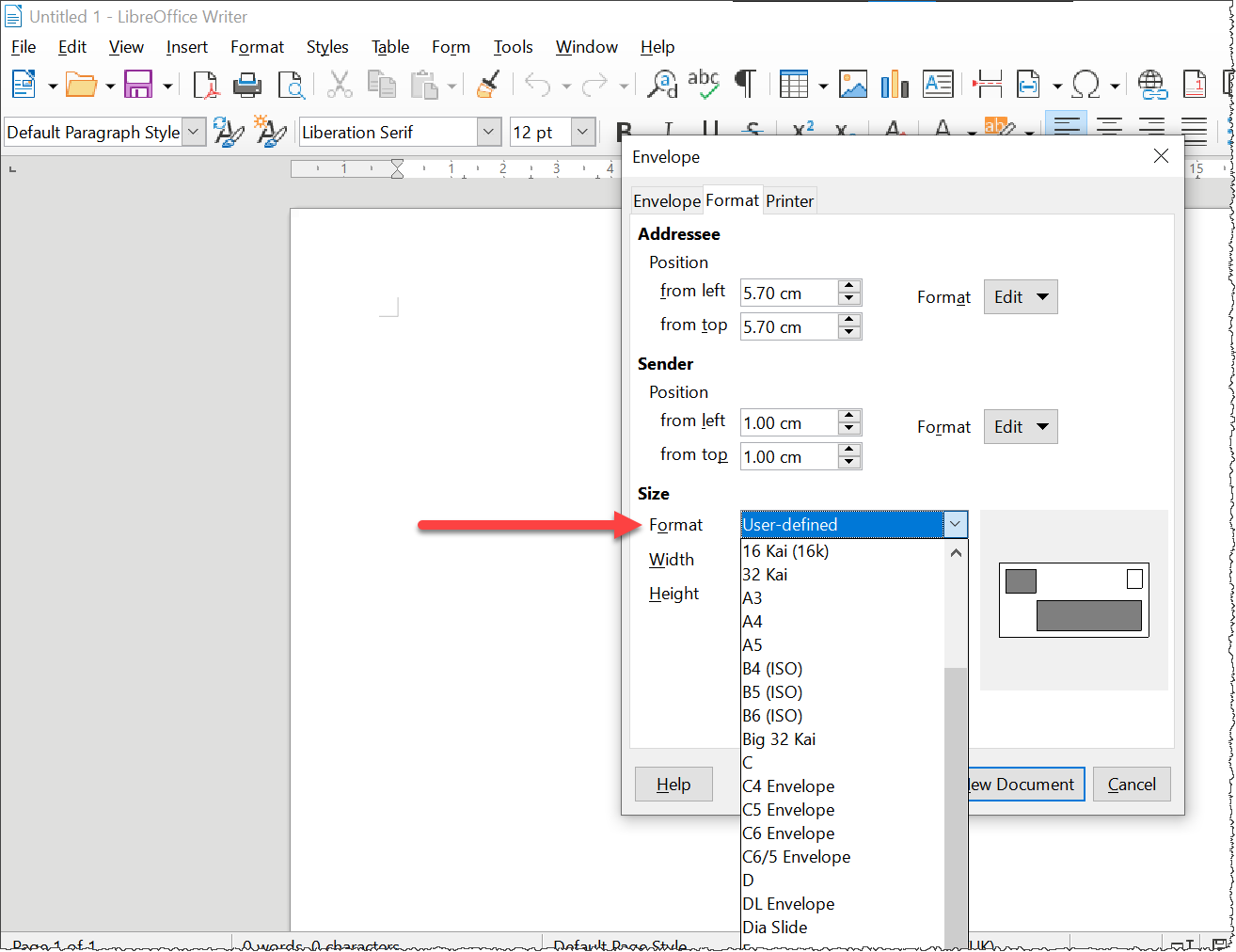Viewport: 1236px width, 952px height.
Task: Click the Insert Chart icon
Action: pos(895,85)
